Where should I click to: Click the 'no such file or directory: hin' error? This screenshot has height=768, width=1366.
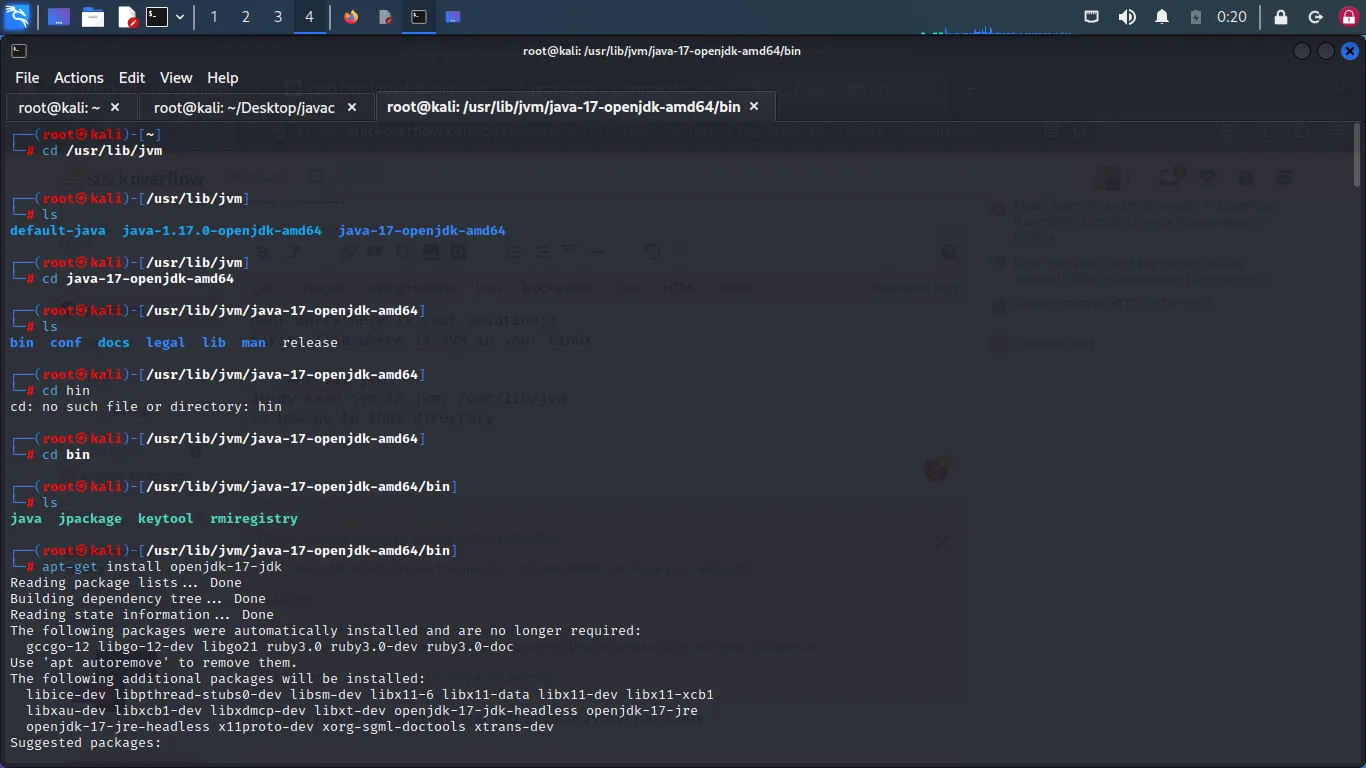coord(146,407)
